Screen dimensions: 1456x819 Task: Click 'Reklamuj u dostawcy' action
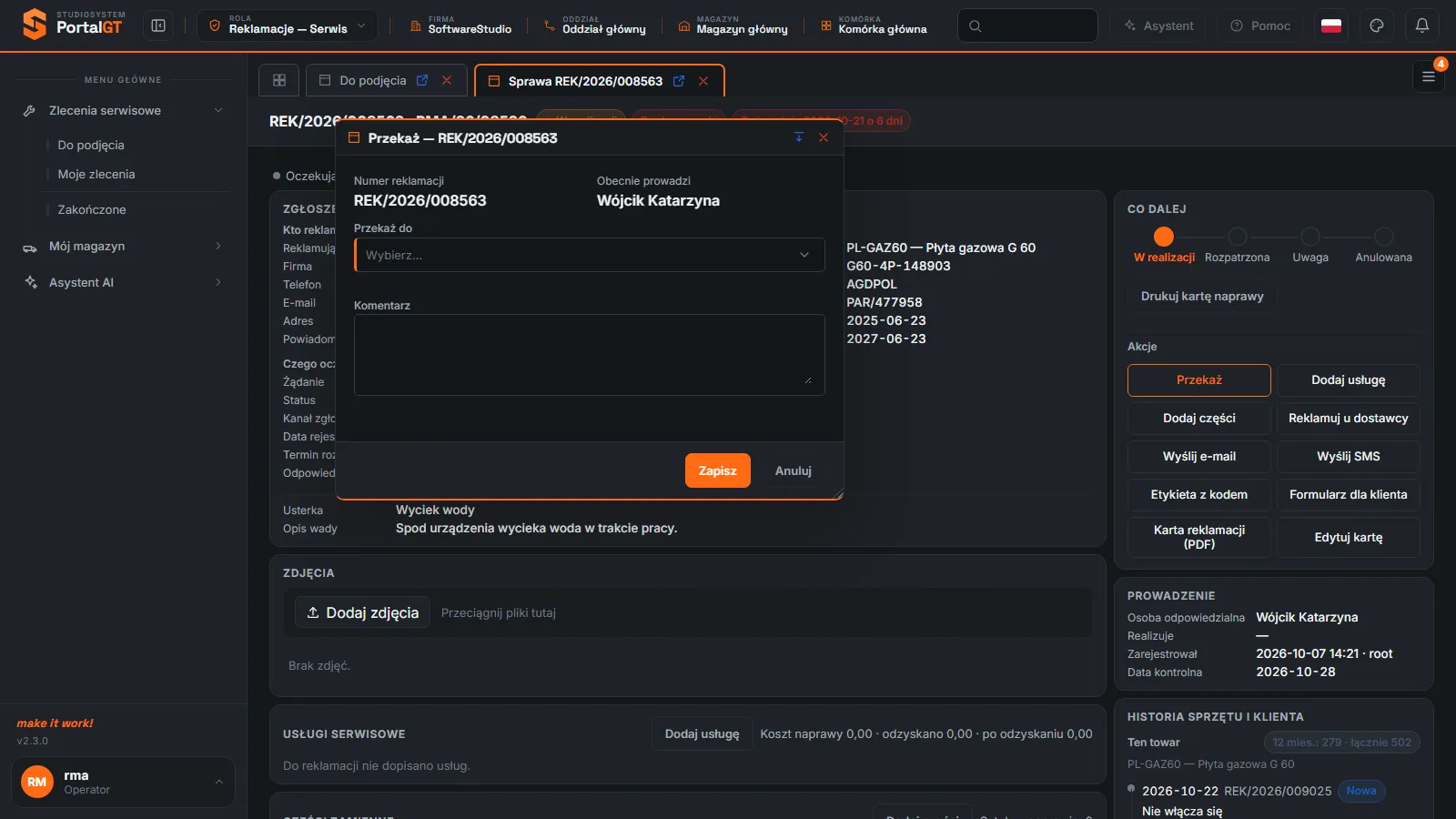[1349, 418]
